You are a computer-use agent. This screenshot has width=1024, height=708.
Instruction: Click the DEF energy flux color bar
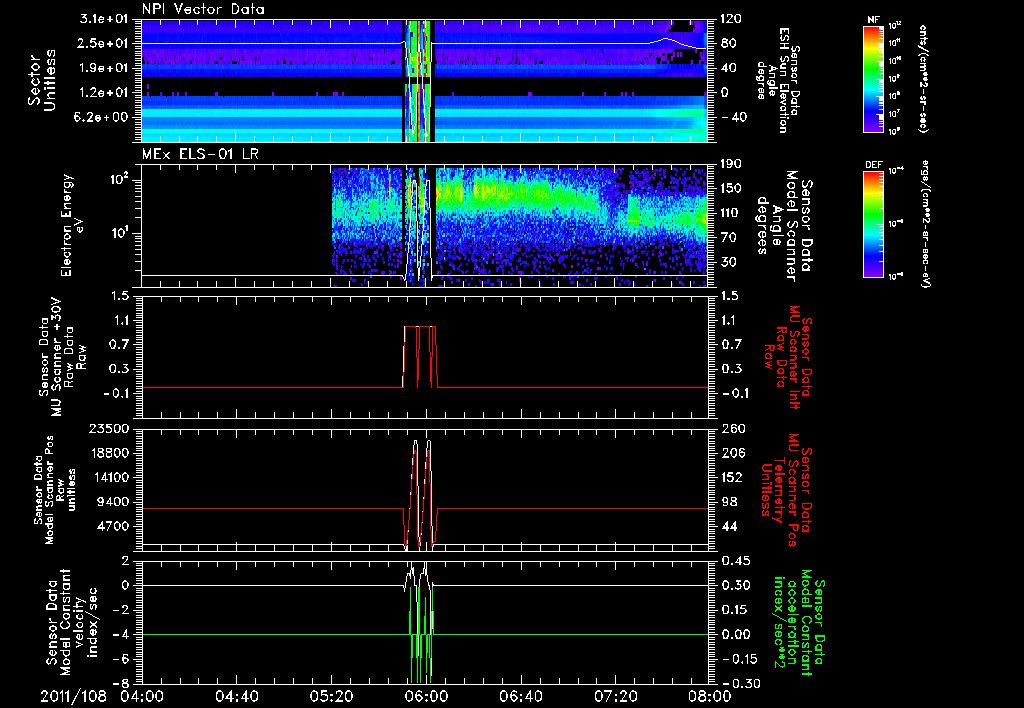tap(874, 224)
